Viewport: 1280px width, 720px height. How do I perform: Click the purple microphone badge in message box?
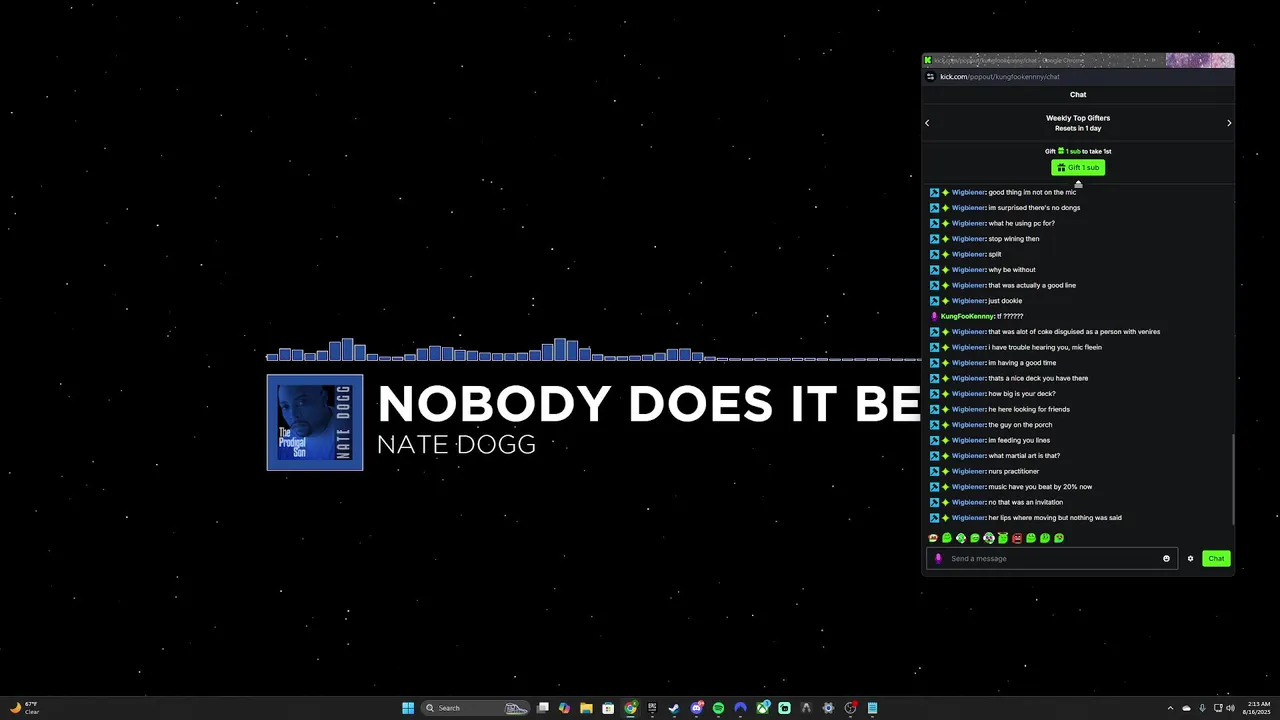[938, 559]
